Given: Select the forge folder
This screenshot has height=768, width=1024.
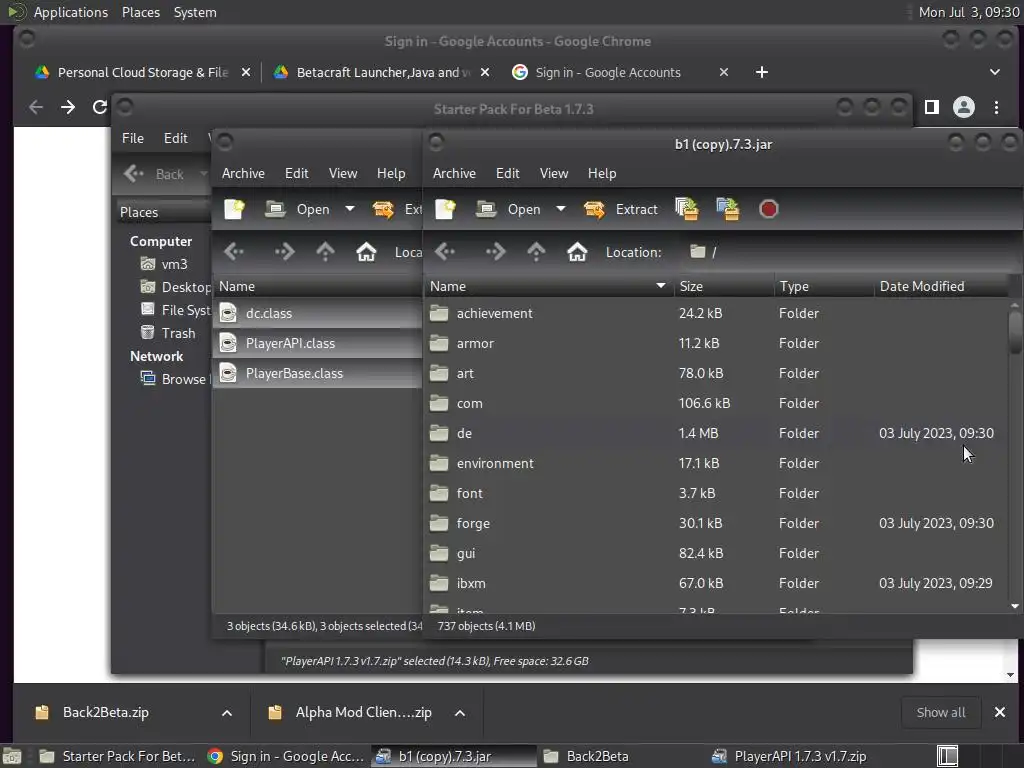Looking at the screenshot, I should (x=716, y=524).
